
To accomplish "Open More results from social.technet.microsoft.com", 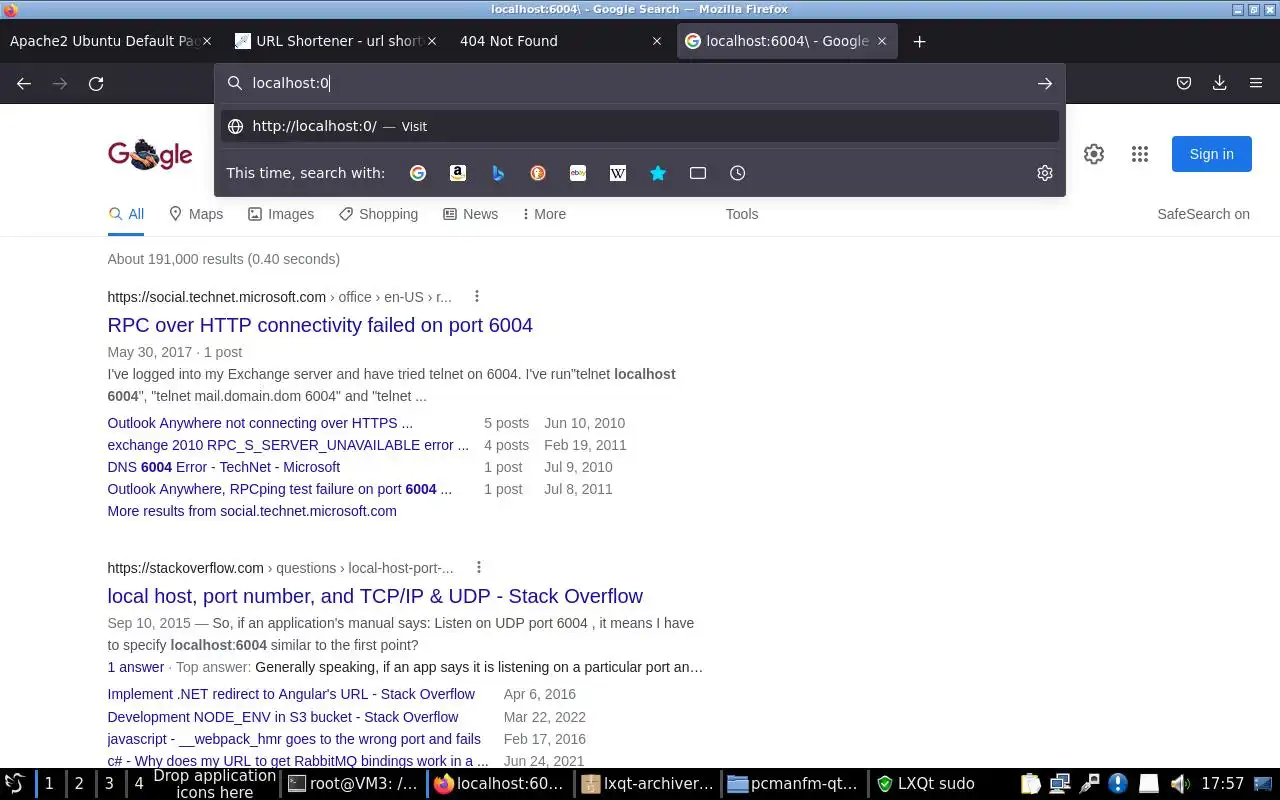I will 252,511.
